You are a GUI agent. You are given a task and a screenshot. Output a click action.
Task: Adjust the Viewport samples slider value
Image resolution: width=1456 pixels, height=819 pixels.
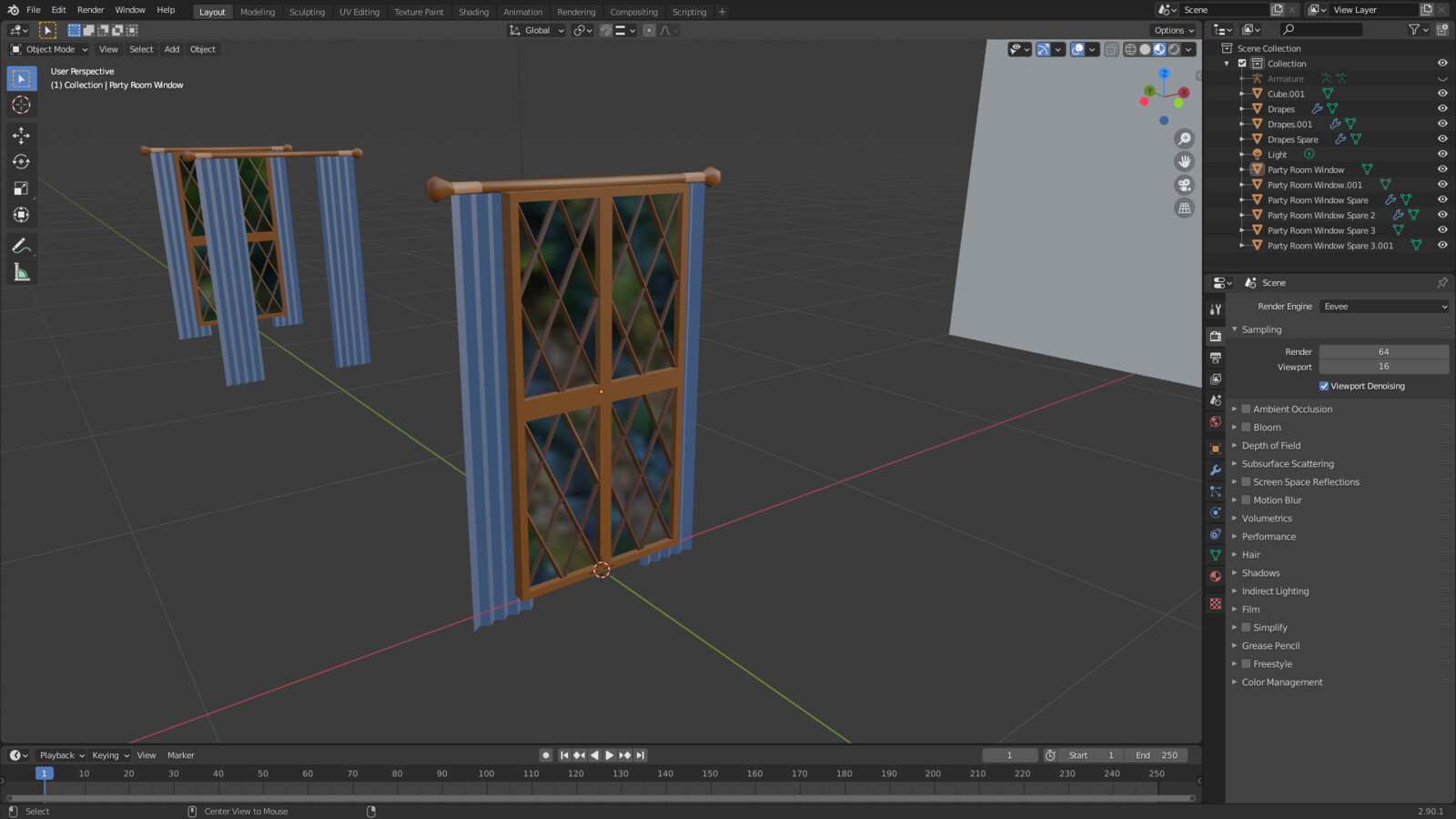click(1383, 367)
